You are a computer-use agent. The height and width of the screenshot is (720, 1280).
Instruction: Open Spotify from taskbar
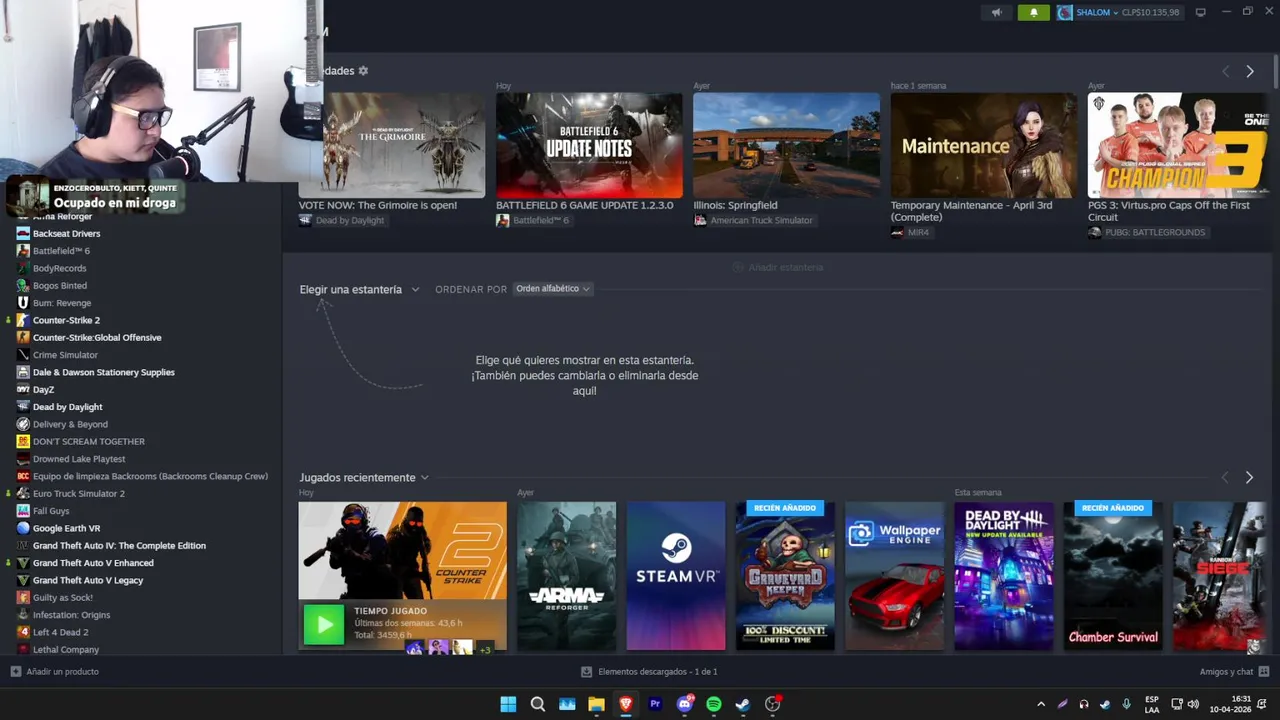(714, 704)
